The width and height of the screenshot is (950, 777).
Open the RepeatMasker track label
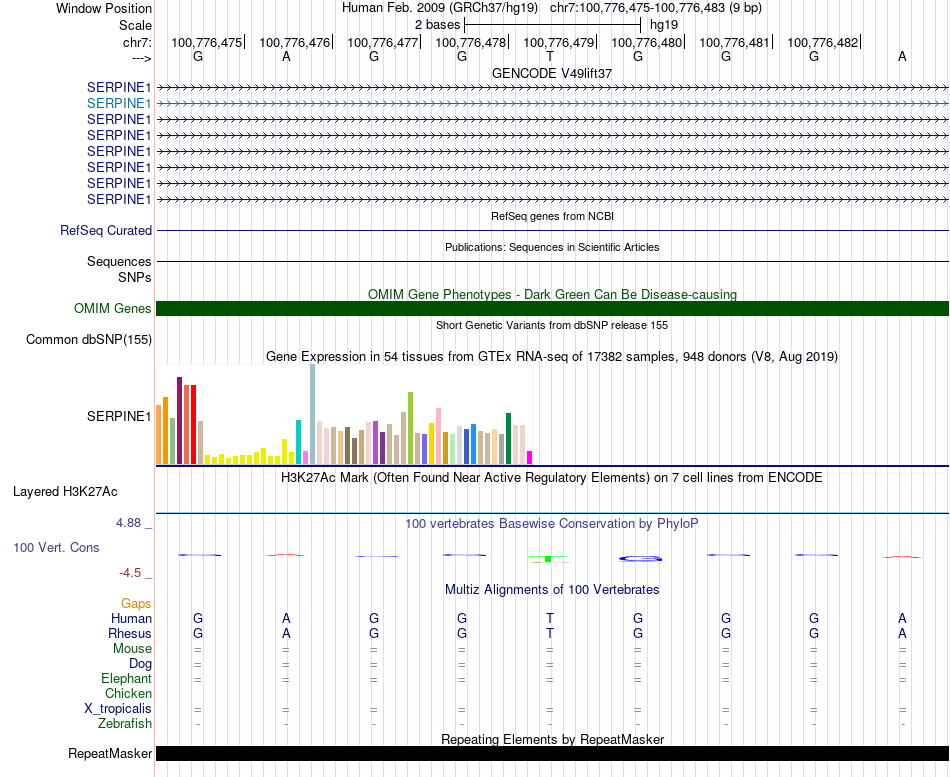point(110,753)
